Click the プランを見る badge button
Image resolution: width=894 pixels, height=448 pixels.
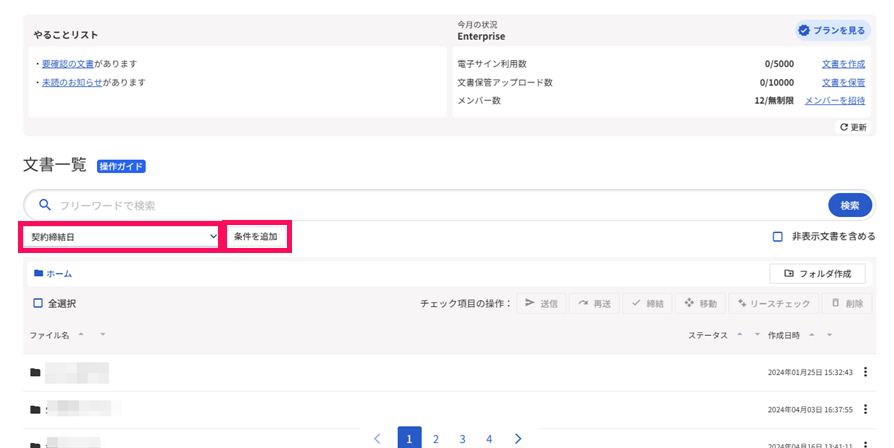pos(833,30)
